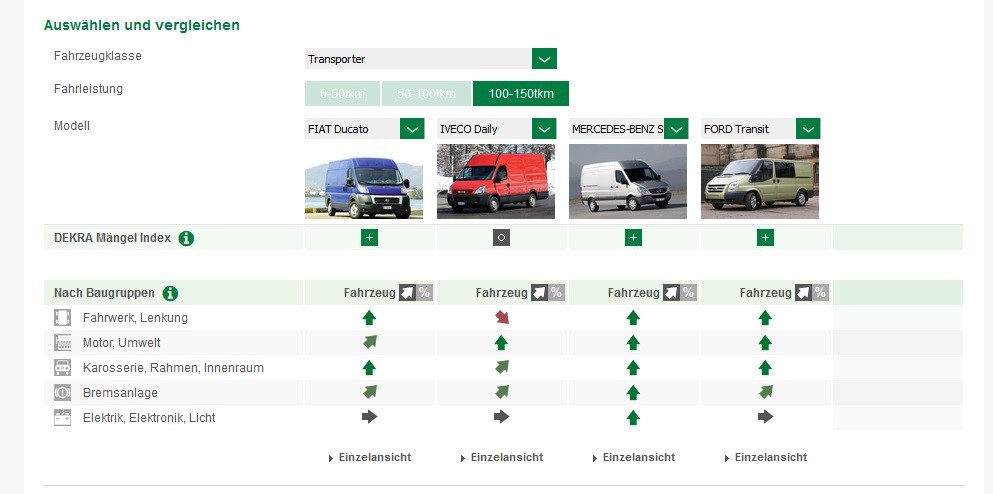Click the blue FIAT Ducato van photo

pos(364,181)
